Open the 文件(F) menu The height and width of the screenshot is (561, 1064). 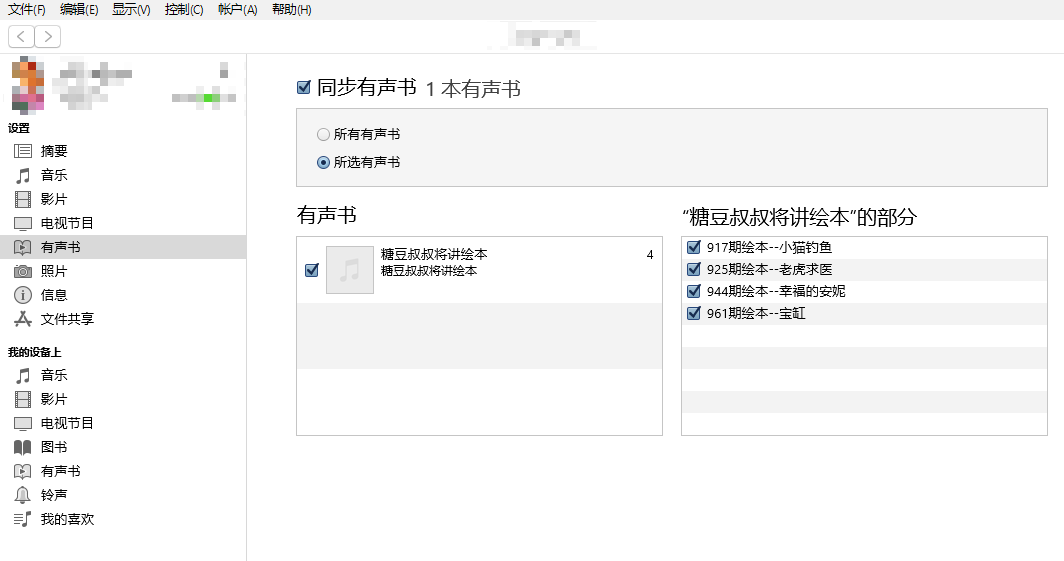[x=27, y=9]
